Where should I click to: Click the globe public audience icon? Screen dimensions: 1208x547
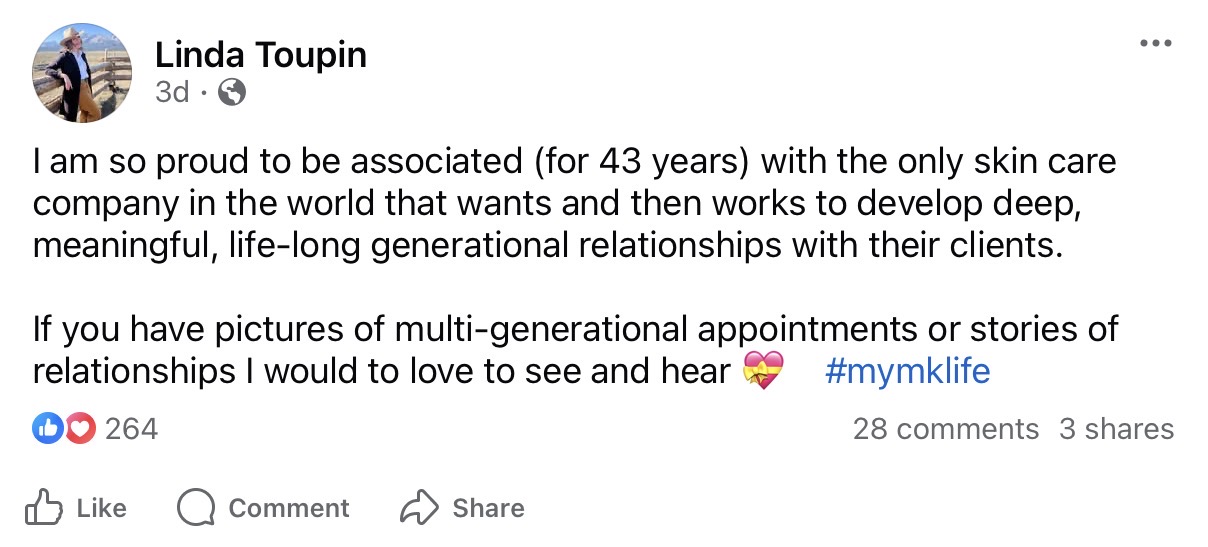click(x=232, y=93)
